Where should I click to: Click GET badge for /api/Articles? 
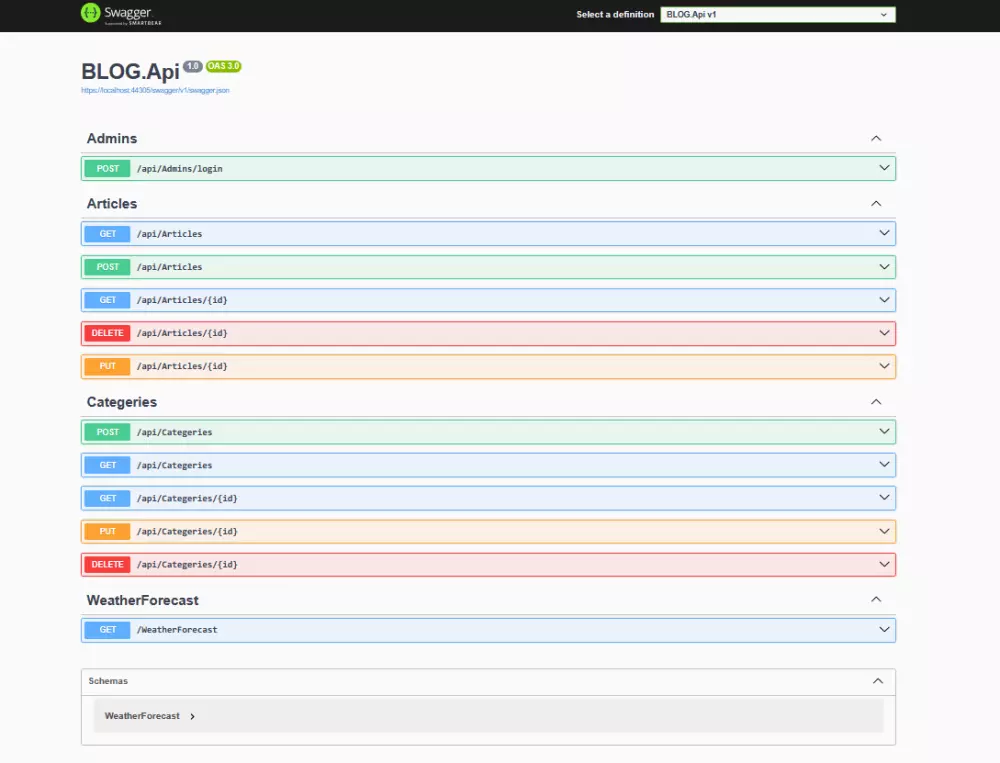[108, 233]
